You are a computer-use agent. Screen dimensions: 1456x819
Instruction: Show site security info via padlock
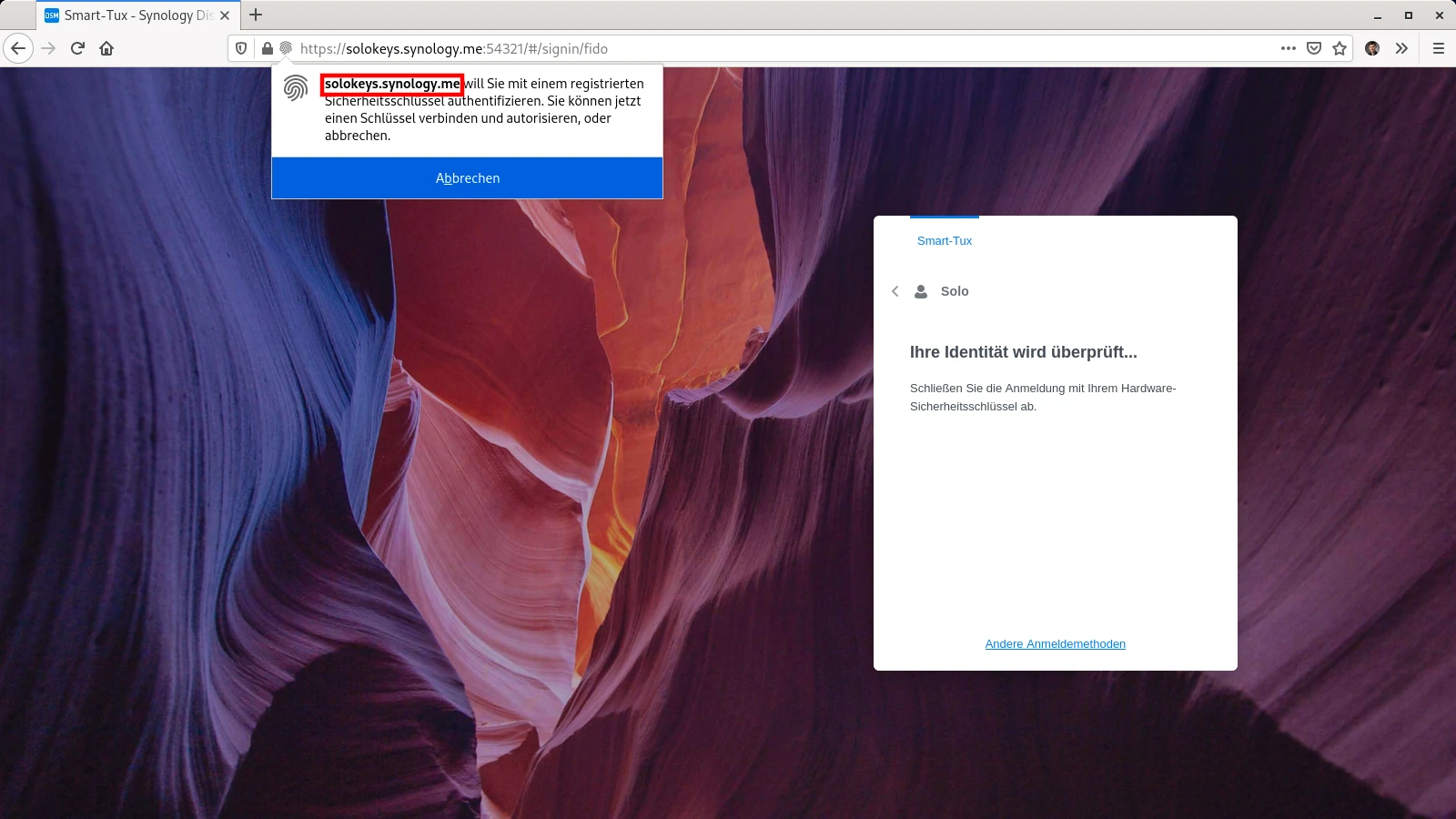[268, 48]
